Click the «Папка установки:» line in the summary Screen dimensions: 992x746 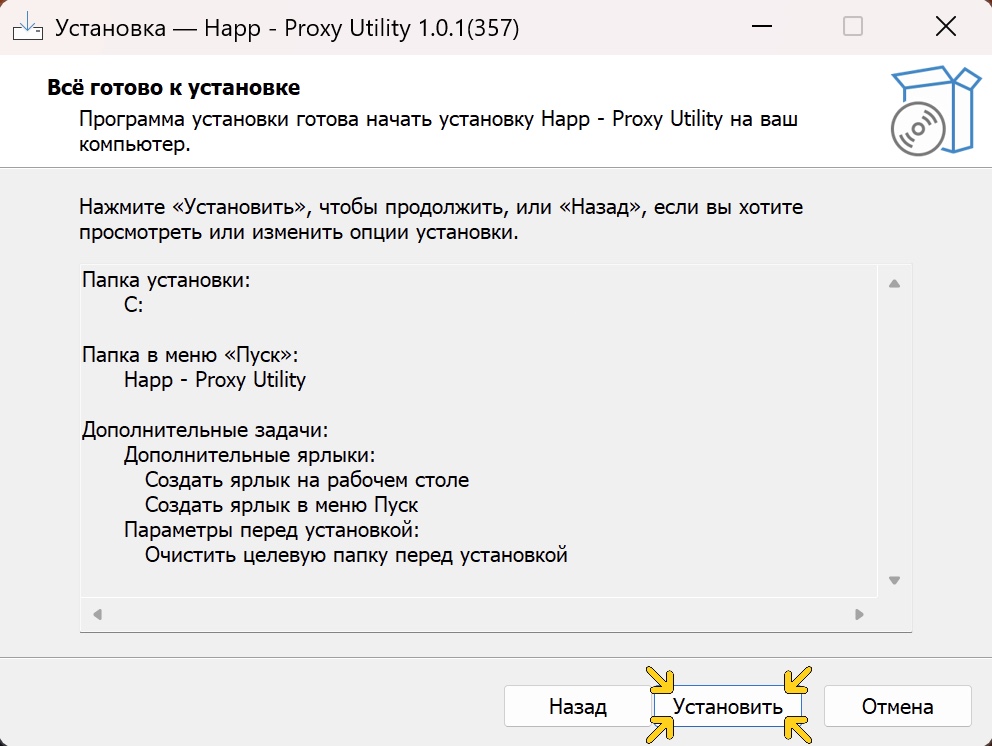point(166,280)
